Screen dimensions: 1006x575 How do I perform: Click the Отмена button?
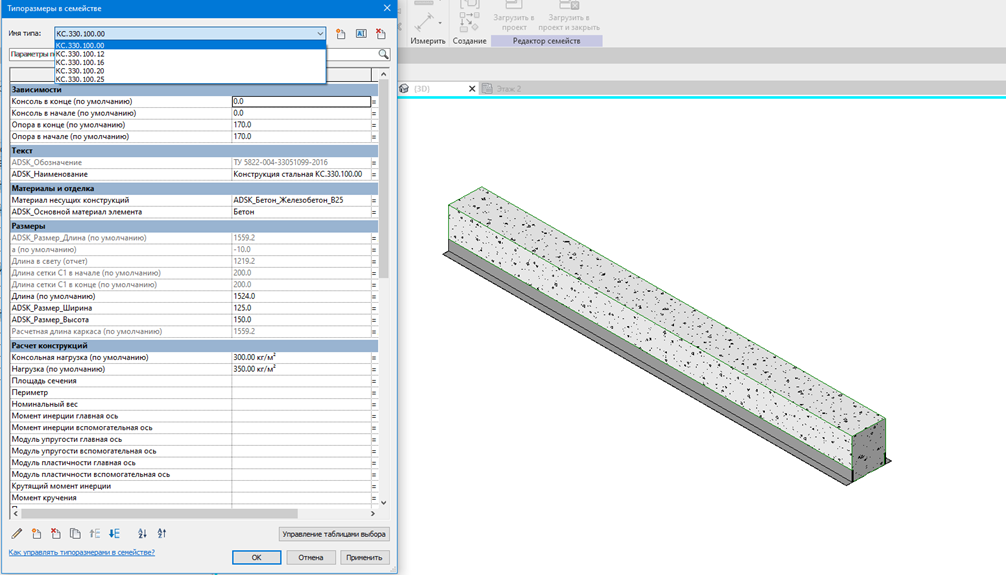[x=311, y=557]
